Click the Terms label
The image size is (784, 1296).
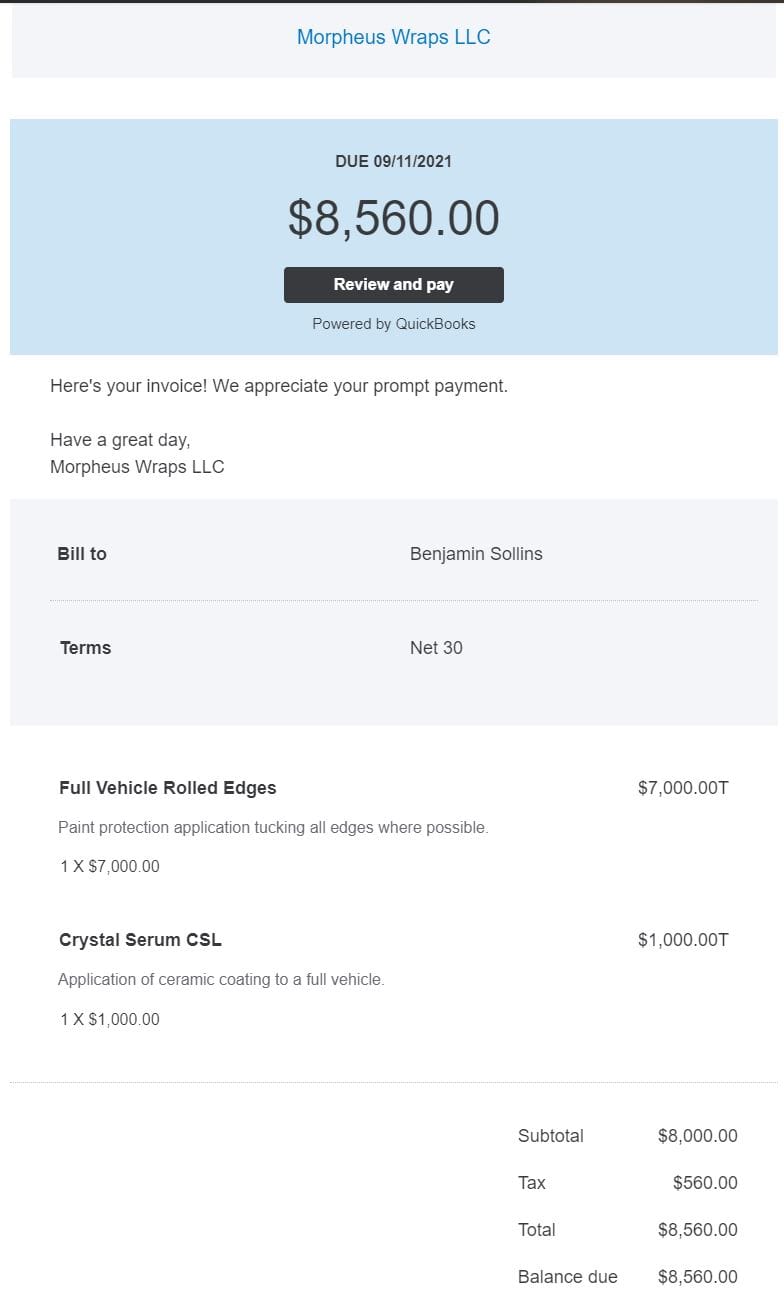tap(85, 648)
